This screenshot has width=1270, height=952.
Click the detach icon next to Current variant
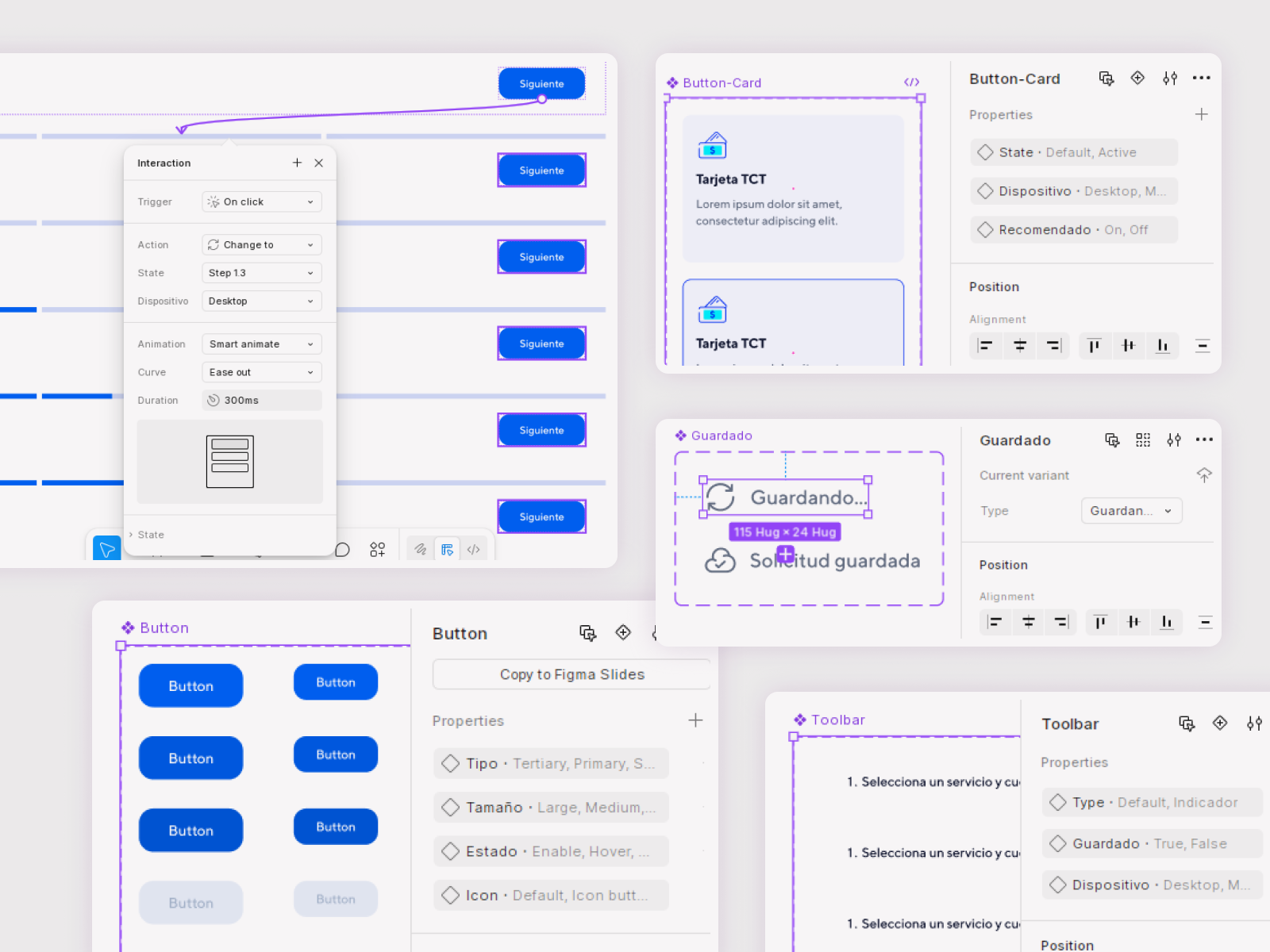pyautogui.click(x=1203, y=475)
